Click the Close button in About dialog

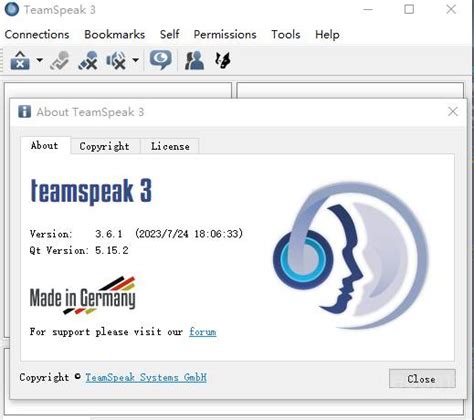tap(422, 379)
